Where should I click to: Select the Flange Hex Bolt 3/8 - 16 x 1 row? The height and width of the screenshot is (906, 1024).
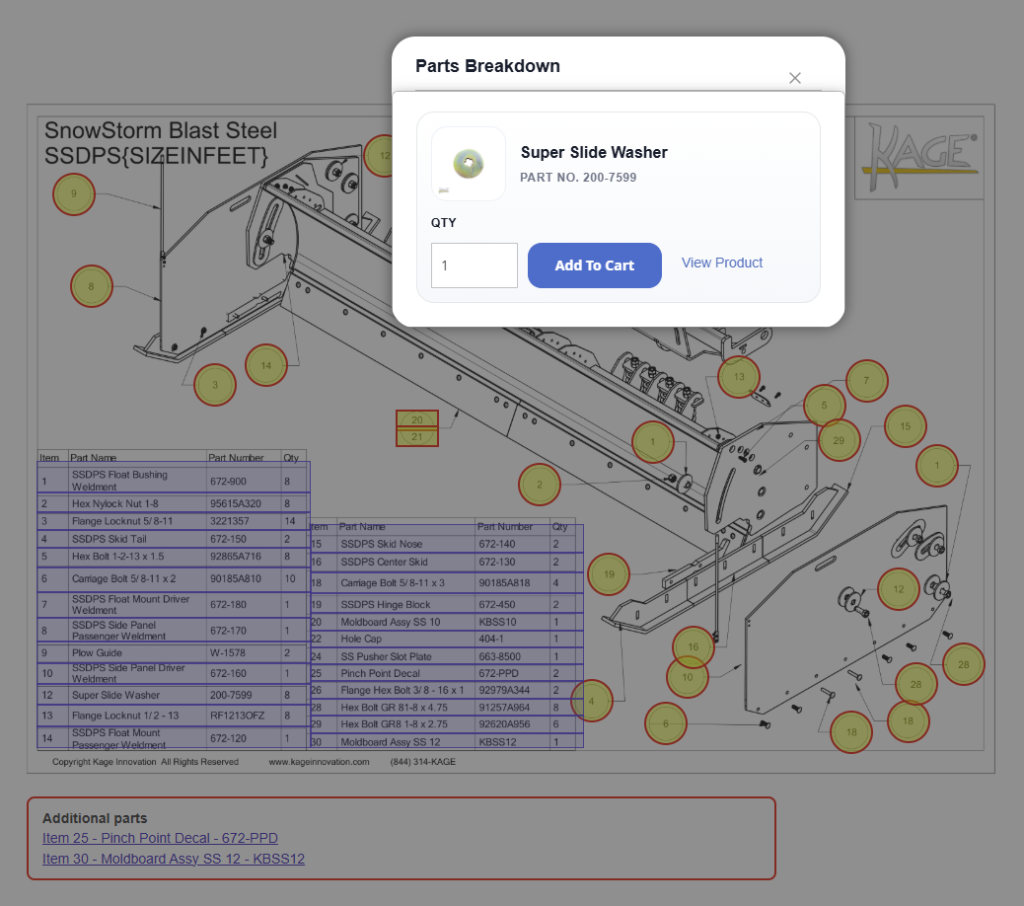[x=446, y=690]
